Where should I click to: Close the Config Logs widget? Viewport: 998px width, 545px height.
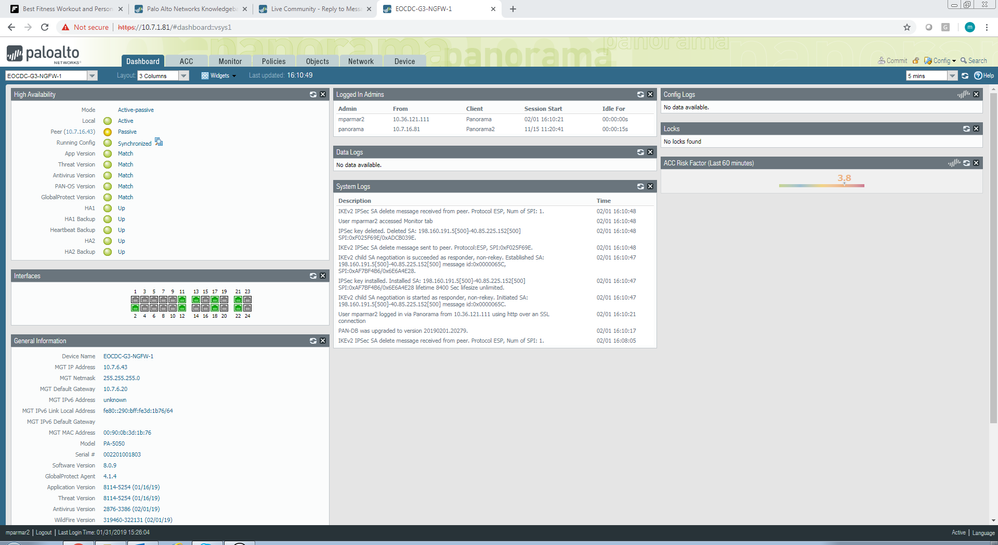point(976,94)
